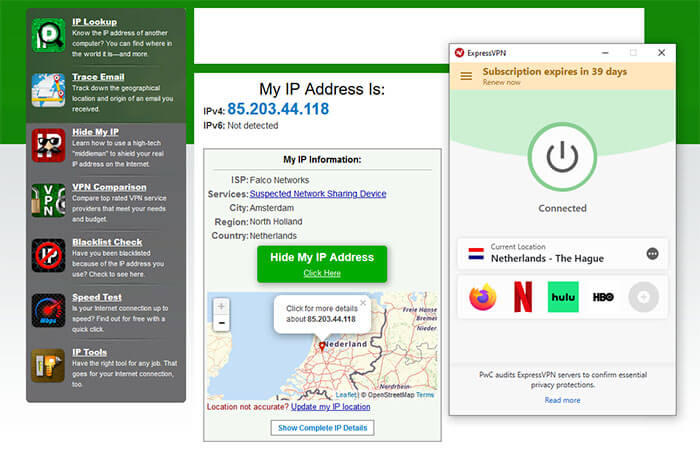Open the Hide My IP sidebar link

(96, 132)
